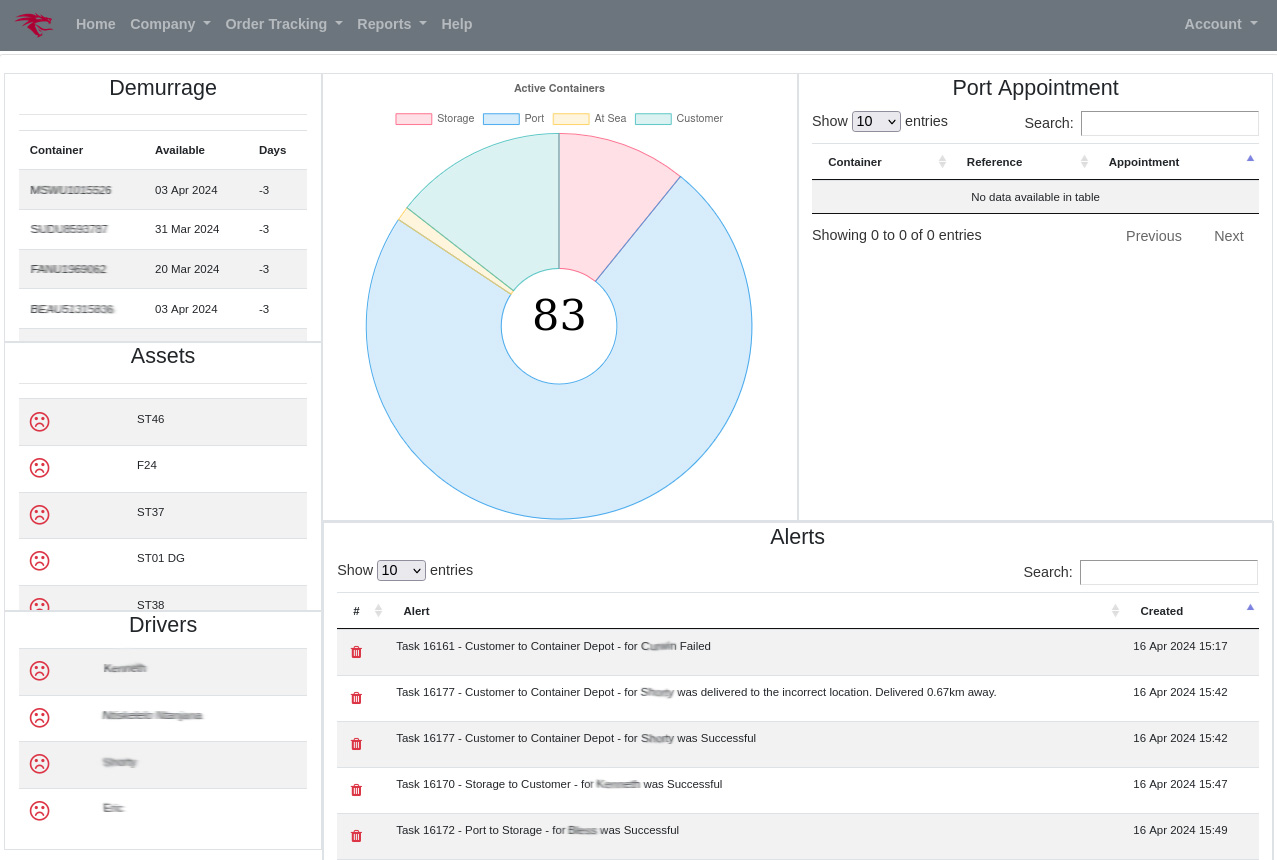
Task: Toggle Port series in chart legend
Action: (513, 118)
